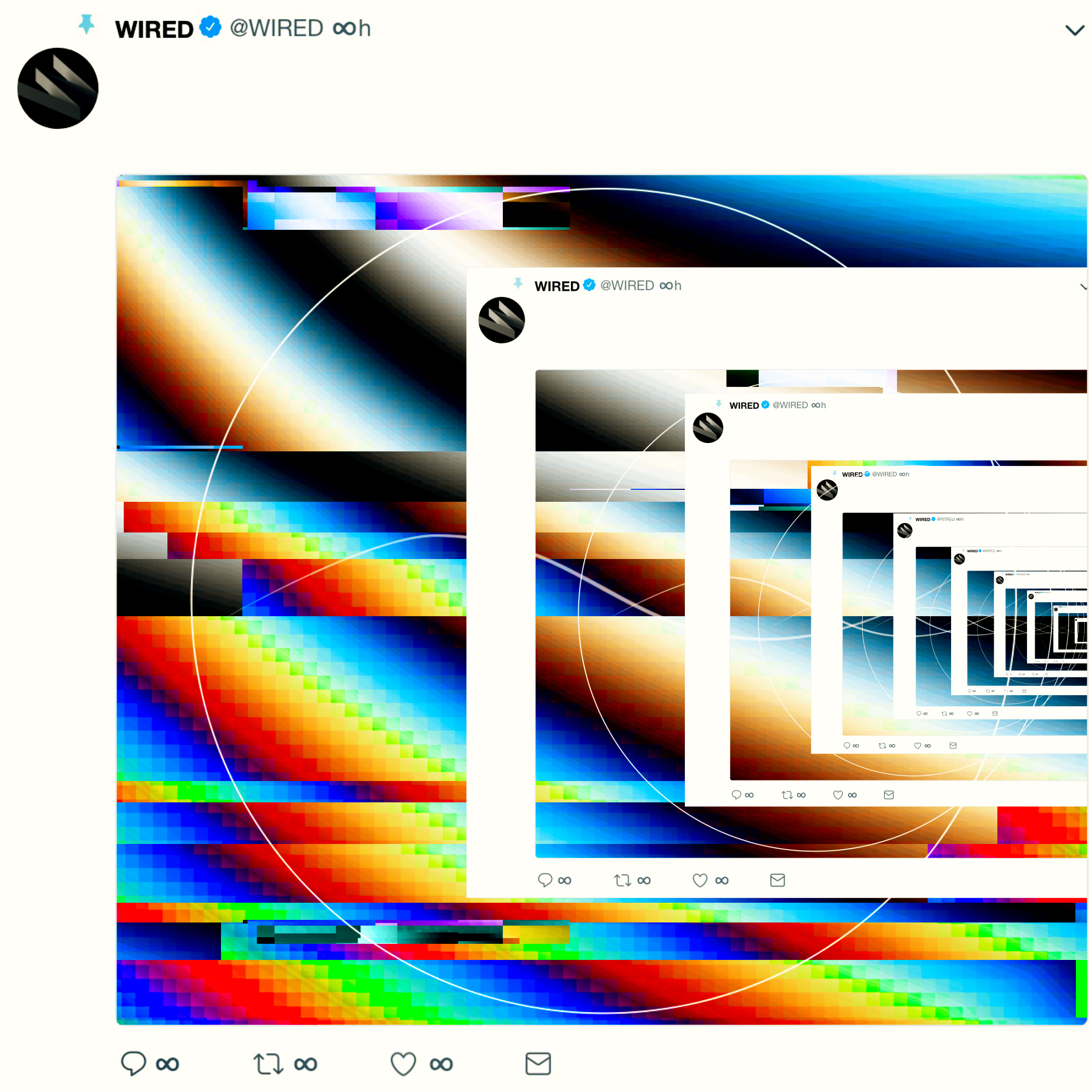Click the second-level nested tweet's reply icon
This screenshot has height=1092, width=1092.
[x=545, y=880]
